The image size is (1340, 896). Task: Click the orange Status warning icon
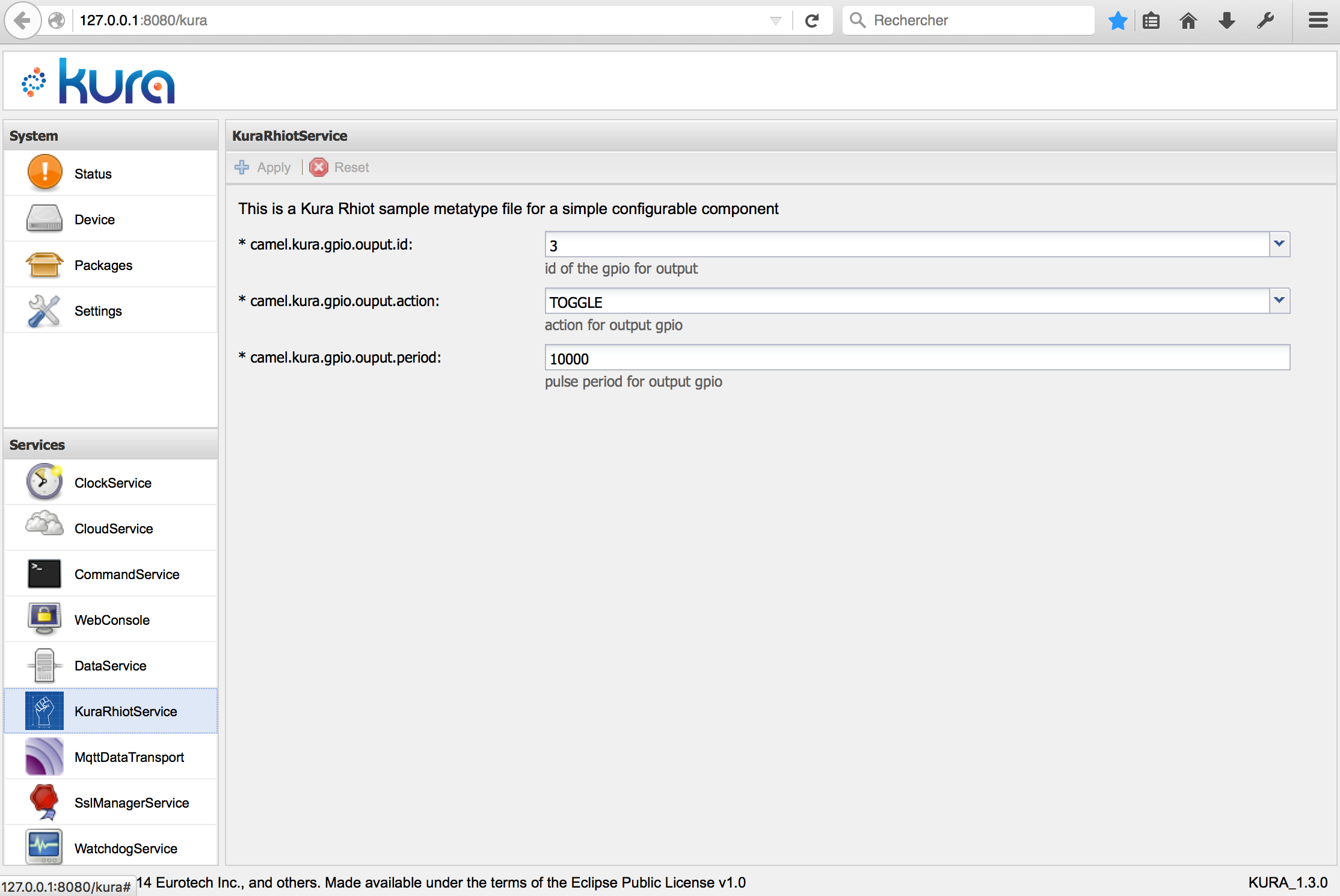(45, 173)
